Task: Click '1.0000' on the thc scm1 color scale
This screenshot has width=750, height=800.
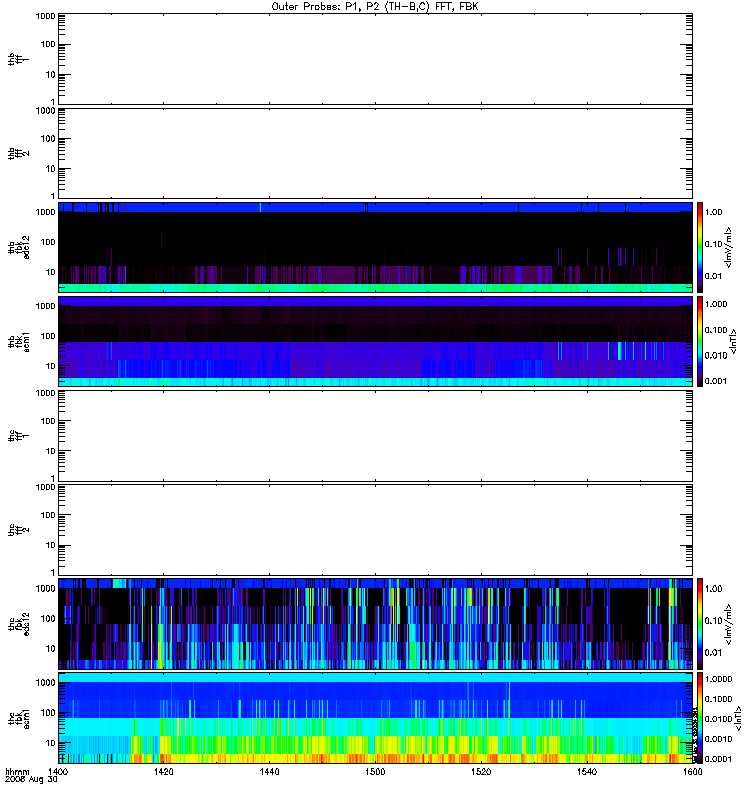Action: 718,679
